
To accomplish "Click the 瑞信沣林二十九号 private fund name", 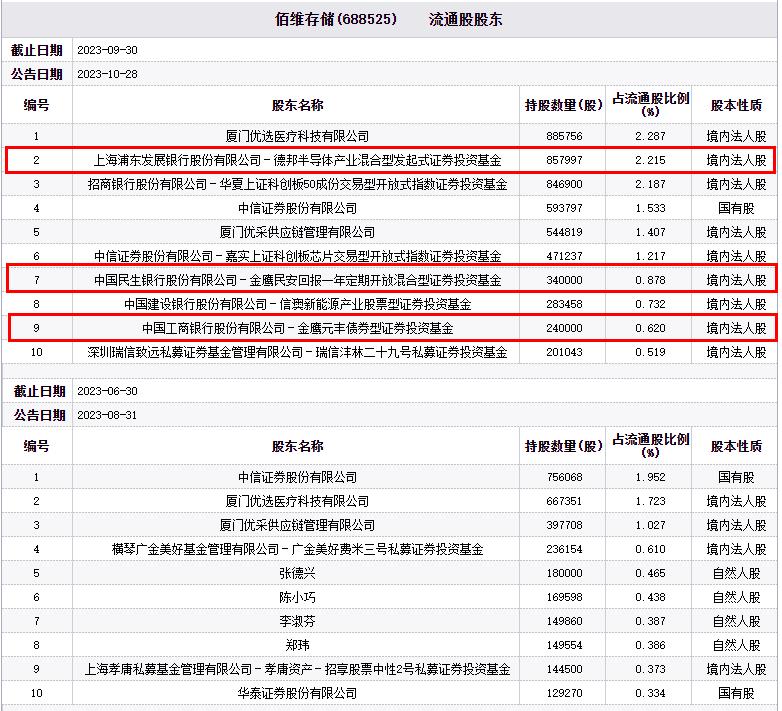I will [297, 352].
